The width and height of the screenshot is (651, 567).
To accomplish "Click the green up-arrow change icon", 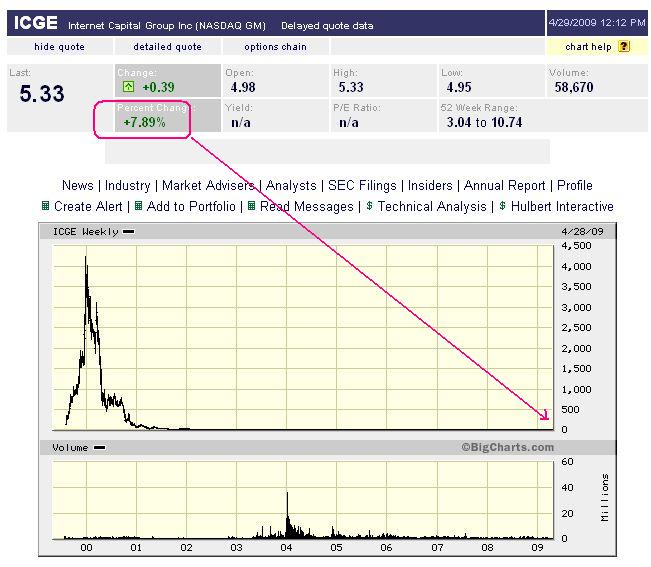I will click(128, 87).
